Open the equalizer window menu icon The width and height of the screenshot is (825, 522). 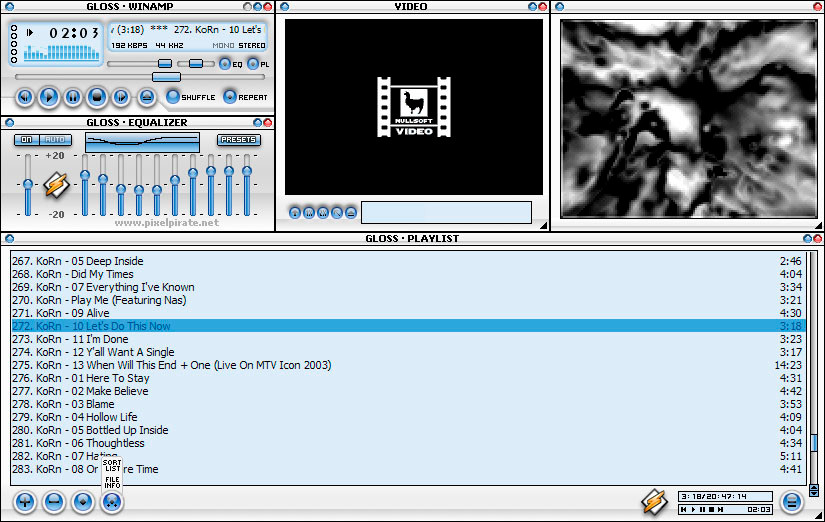pos(8,123)
